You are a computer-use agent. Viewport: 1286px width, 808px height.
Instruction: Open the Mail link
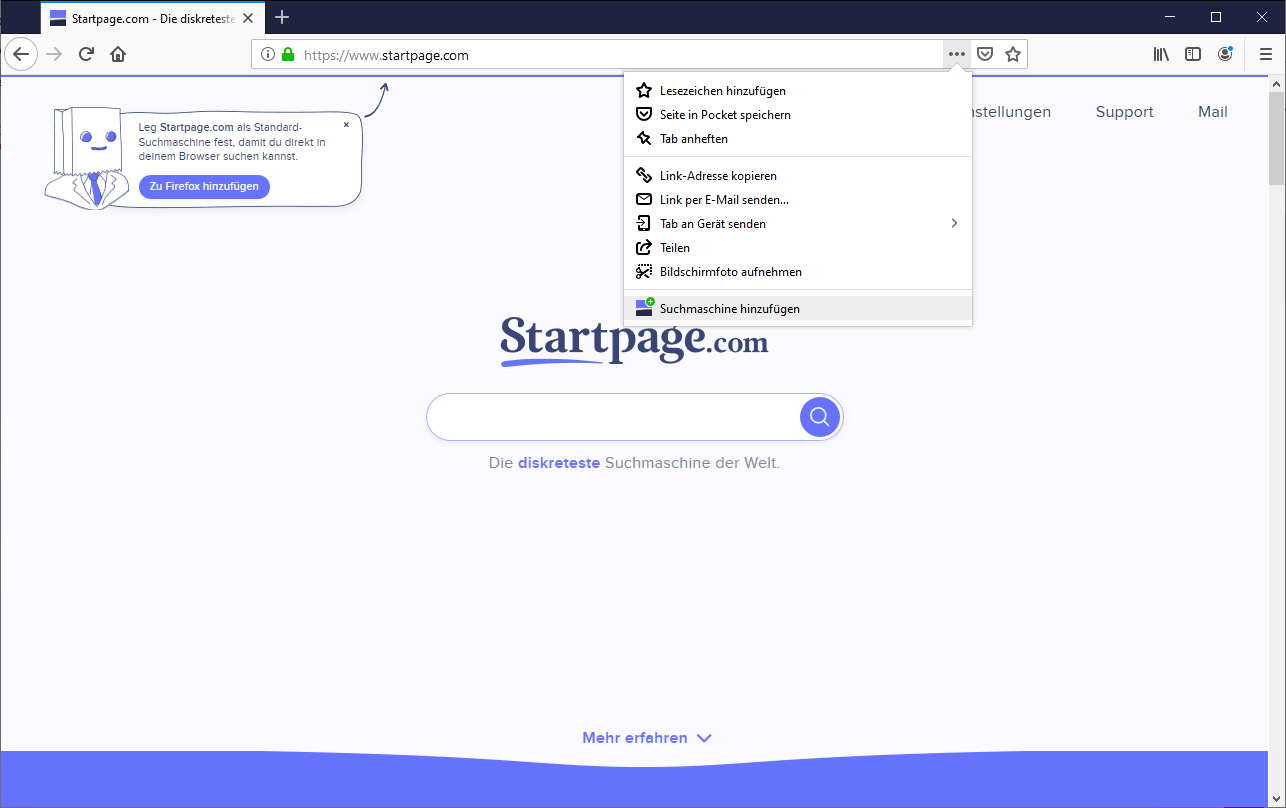click(x=1212, y=112)
